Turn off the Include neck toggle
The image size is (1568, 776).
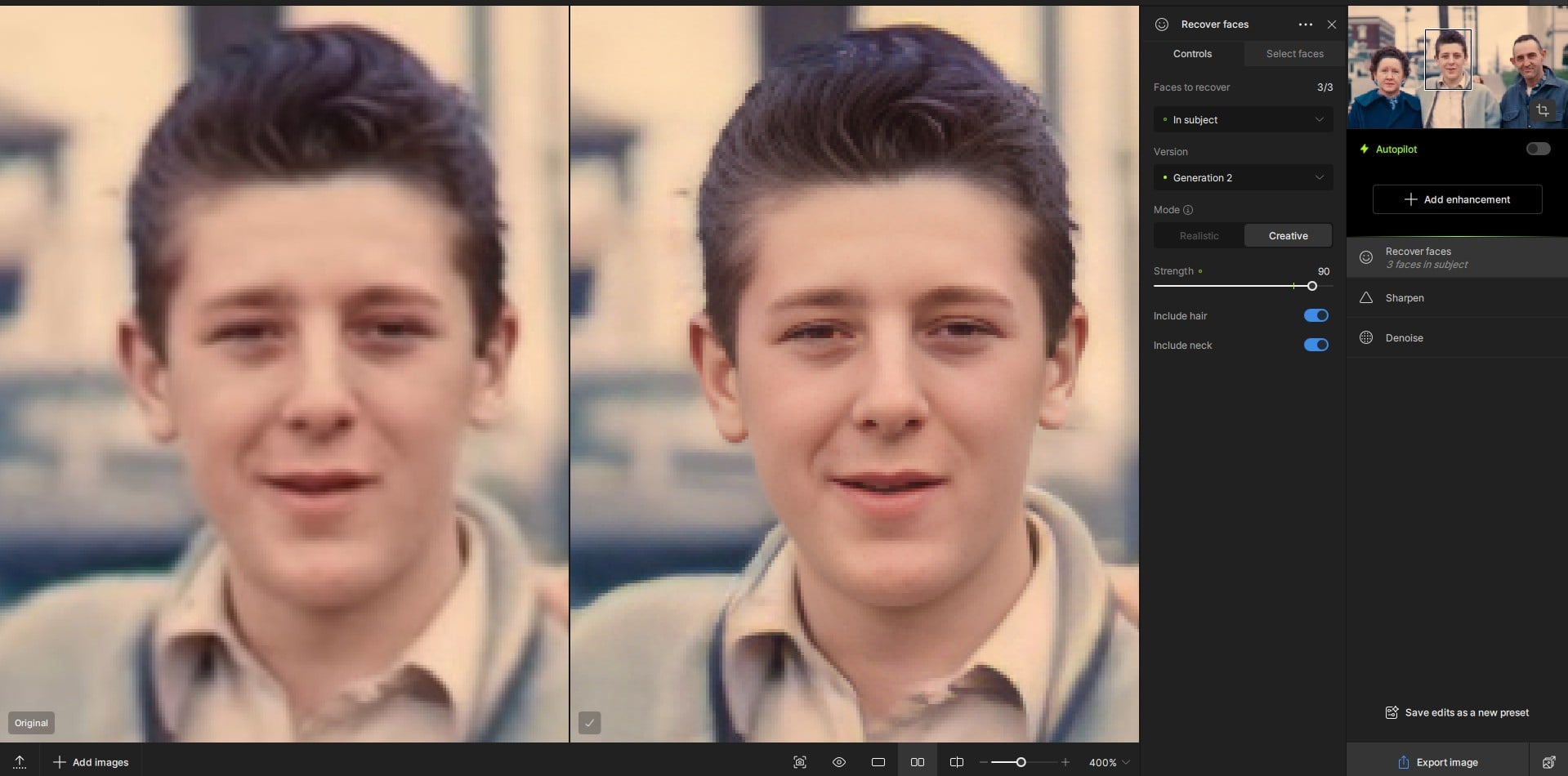tap(1316, 345)
